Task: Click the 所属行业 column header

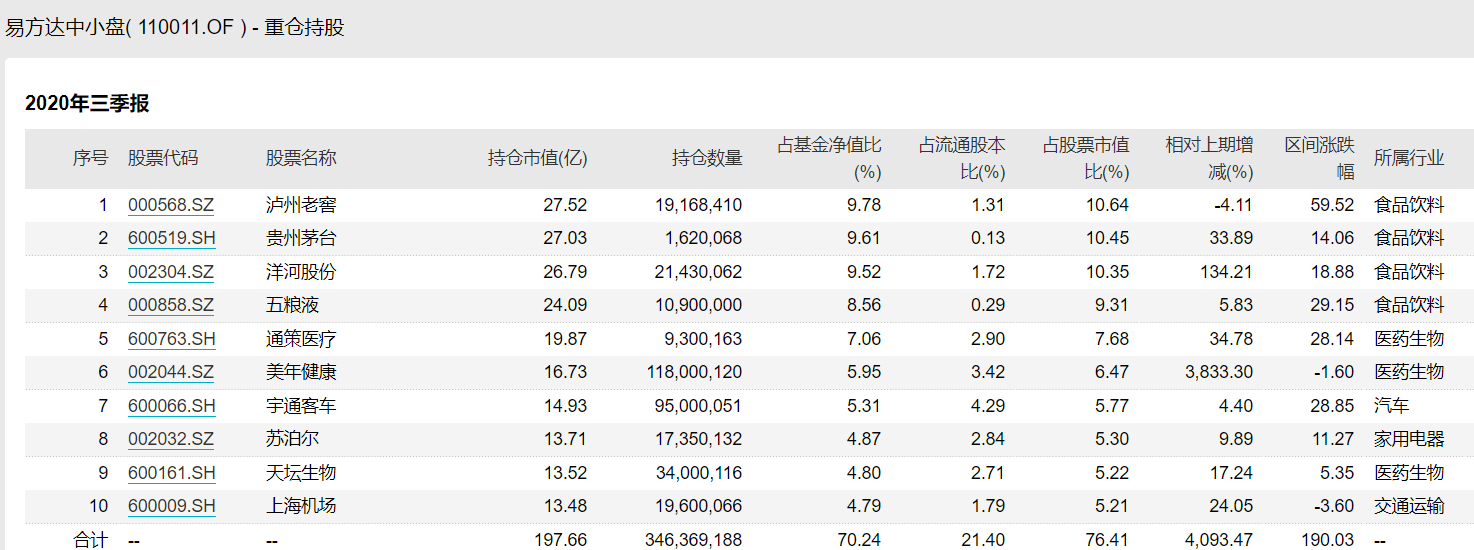Action: click(1409, 158)
